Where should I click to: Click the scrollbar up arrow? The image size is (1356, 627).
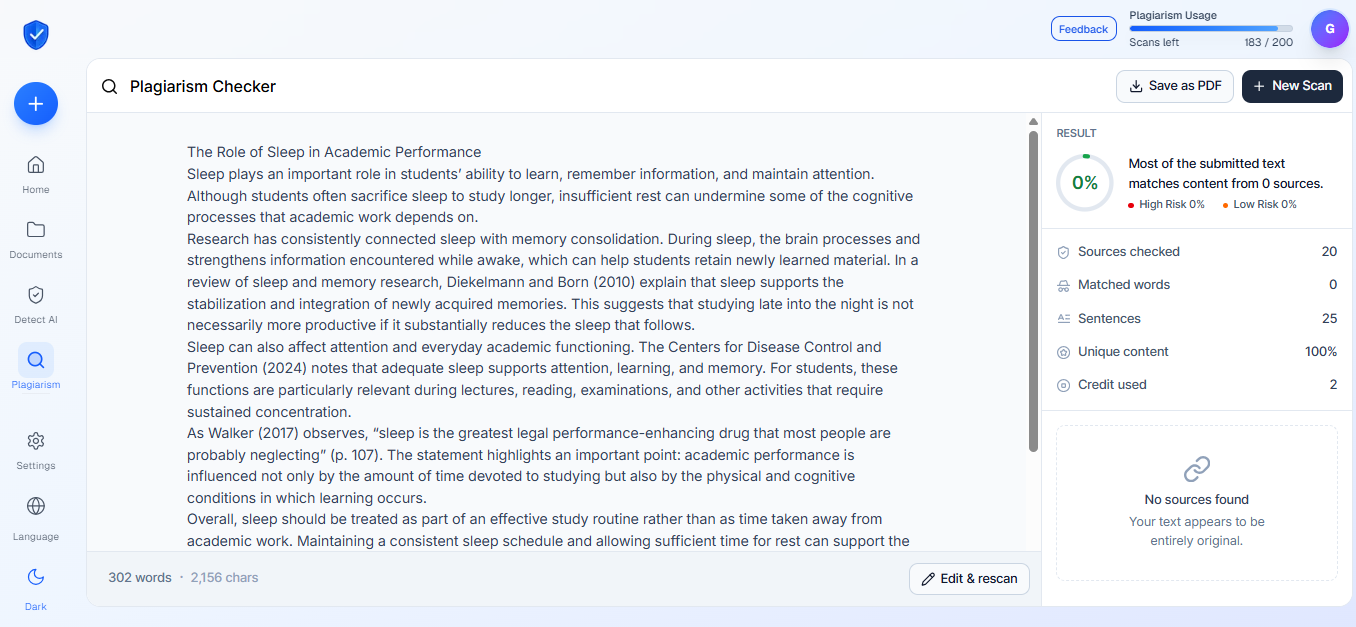pyautogui.click(x=1033, y=122)
